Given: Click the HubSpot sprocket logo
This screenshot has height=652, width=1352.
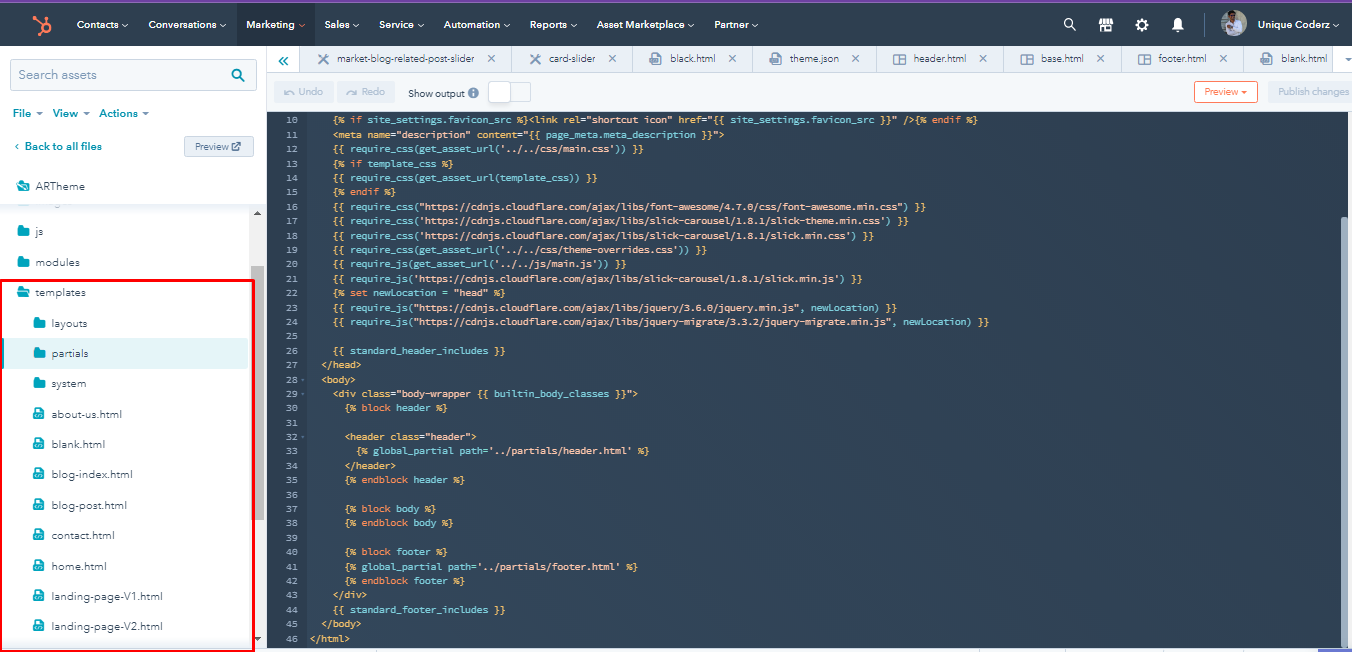Looking at the screenshot, I should 41,24.
